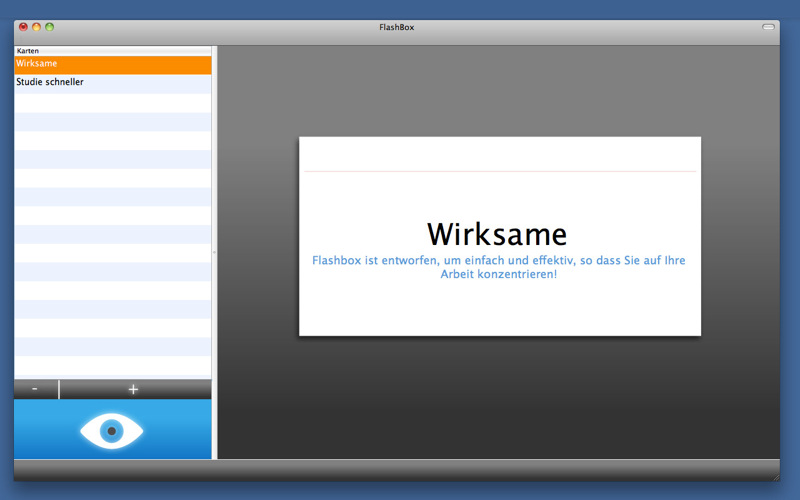Click the sidebar split divider handle
The width and height of the screenshot is (800, 500).
tap(214, 252)
